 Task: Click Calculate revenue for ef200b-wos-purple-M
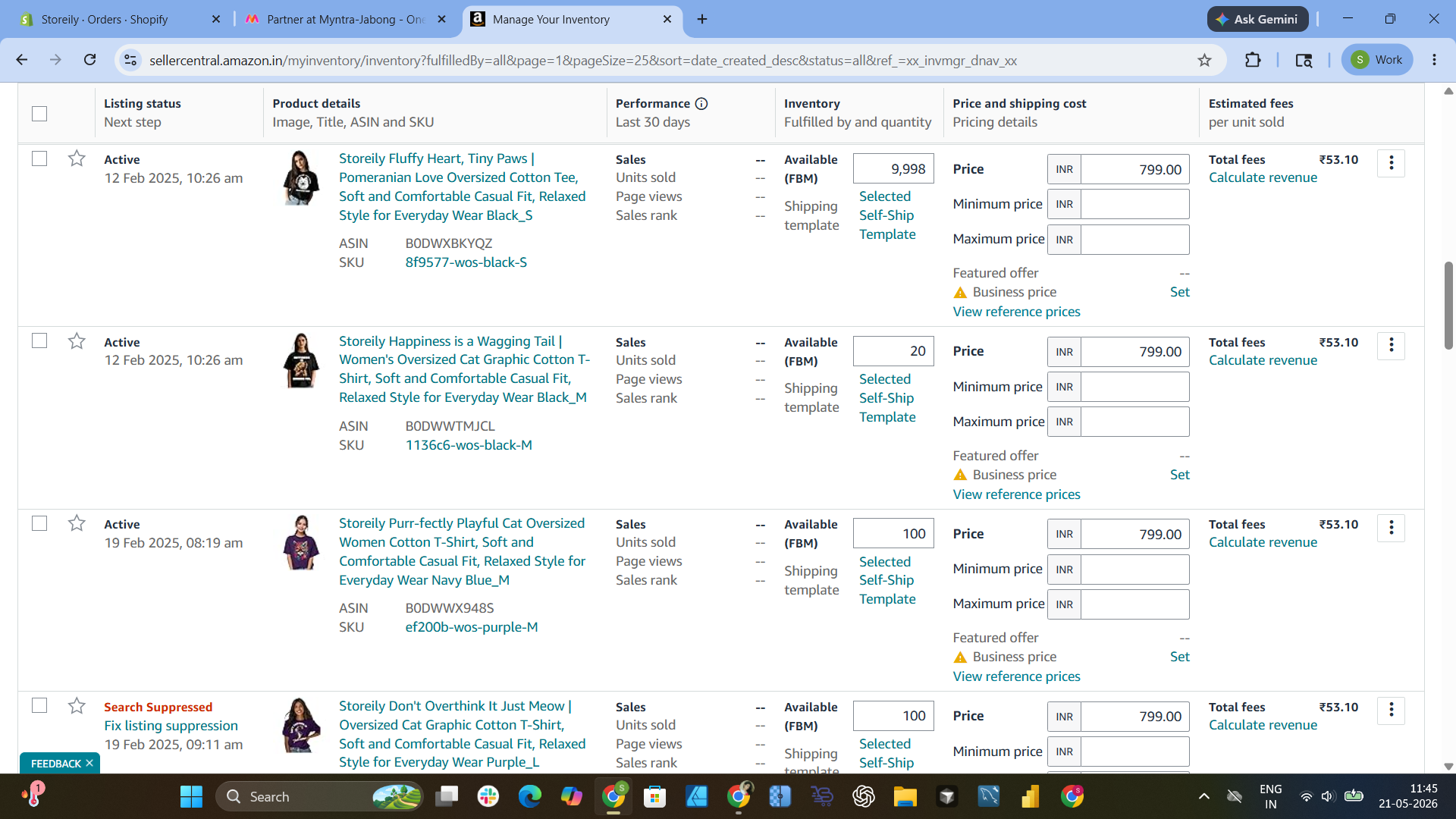click(1263, 542)
